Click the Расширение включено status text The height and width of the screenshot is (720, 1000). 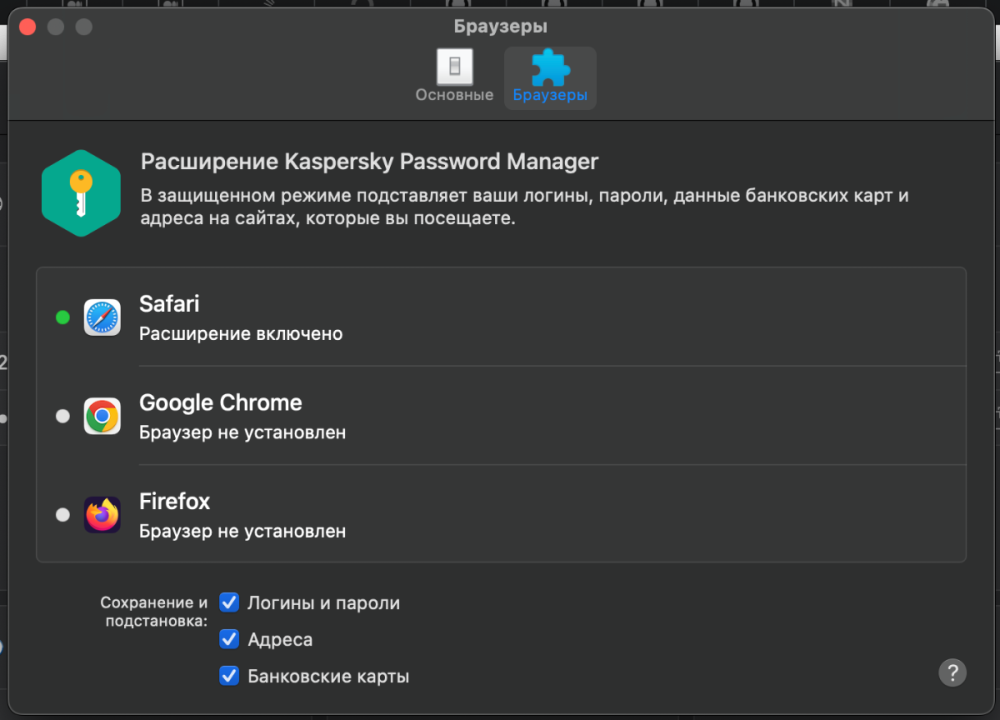coord(241,334)
